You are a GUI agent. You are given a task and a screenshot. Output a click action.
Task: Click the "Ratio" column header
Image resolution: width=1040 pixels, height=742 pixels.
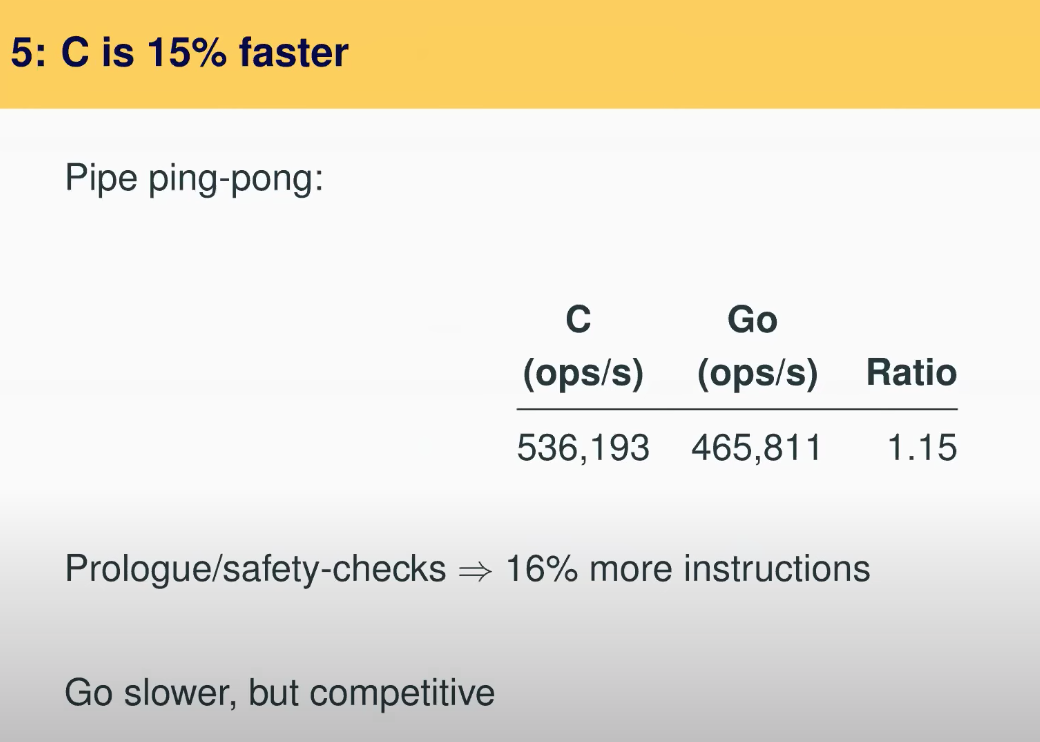[x=911, y=373]
